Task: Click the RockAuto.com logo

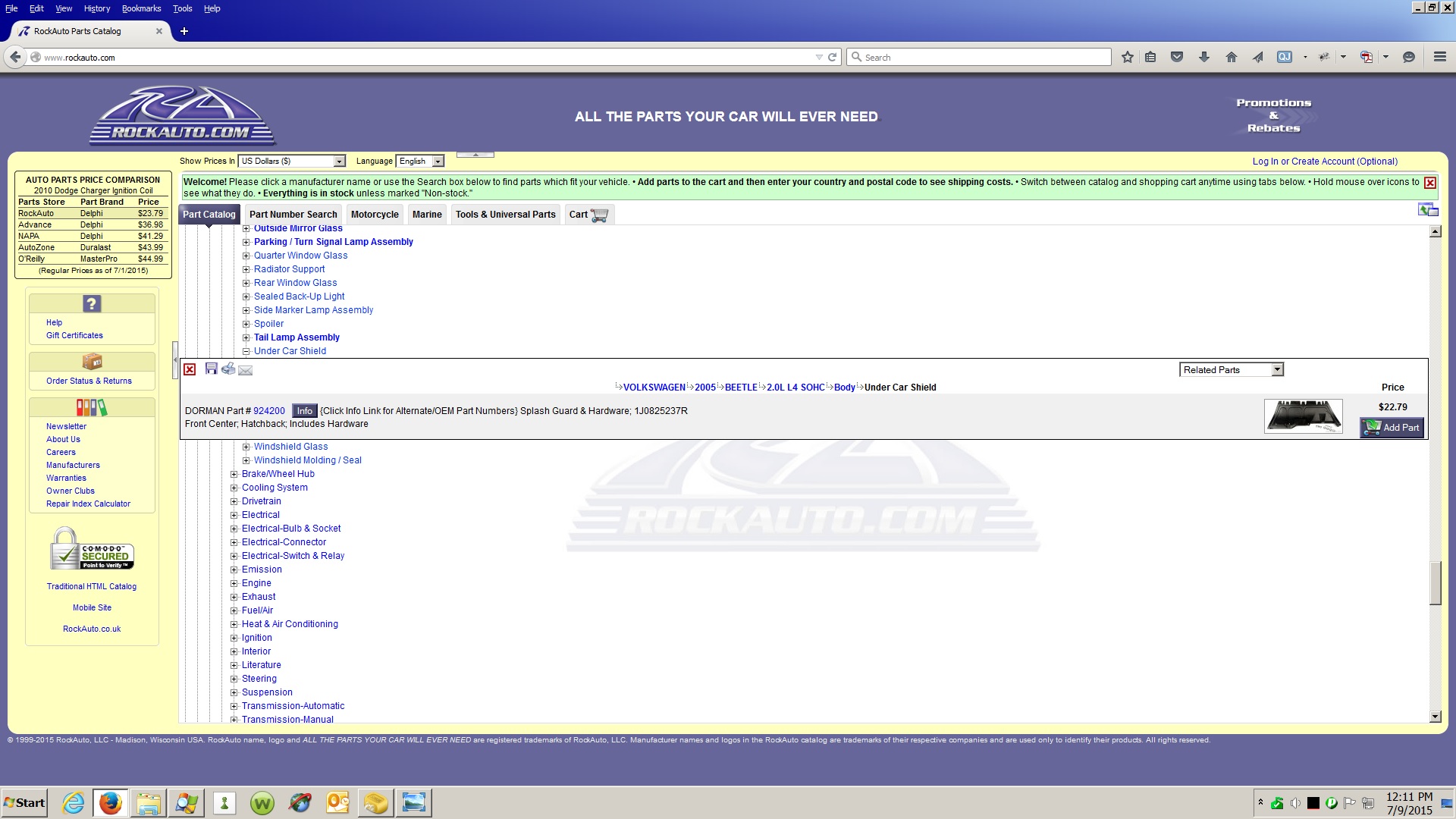Action: click(x=182, y=116)
